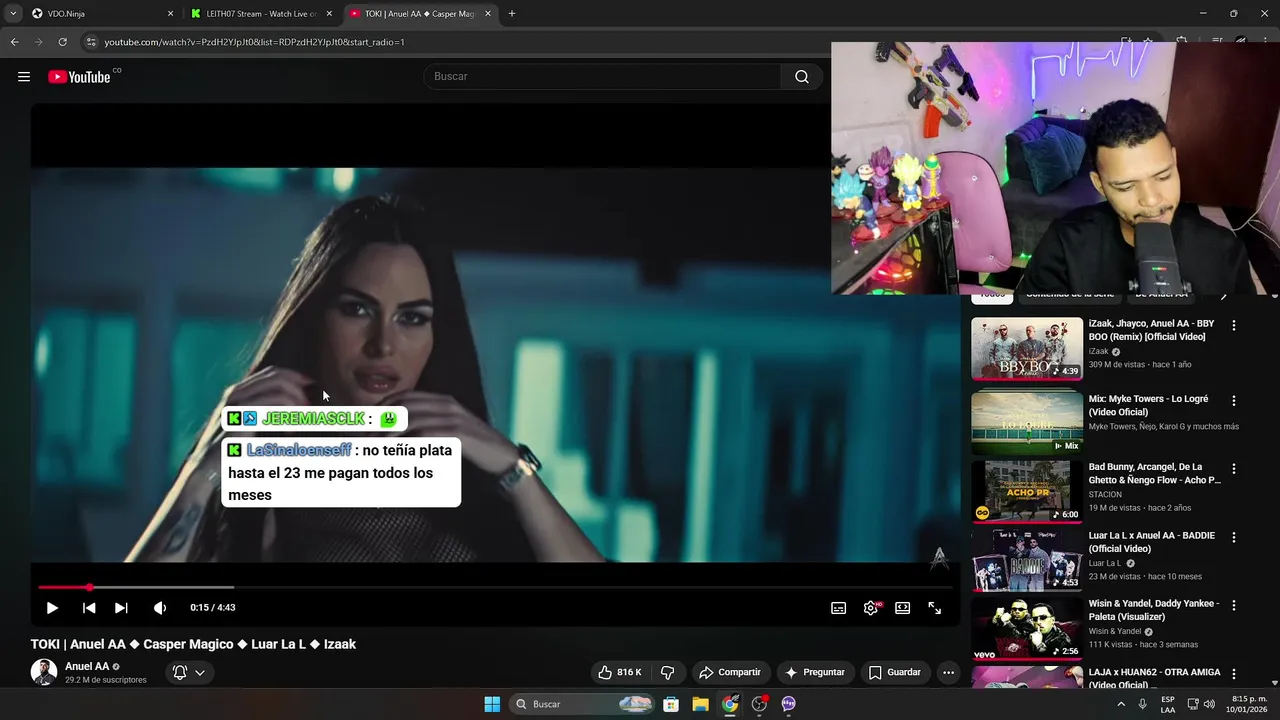Like the video with 816 K likes

coord(621,672)
